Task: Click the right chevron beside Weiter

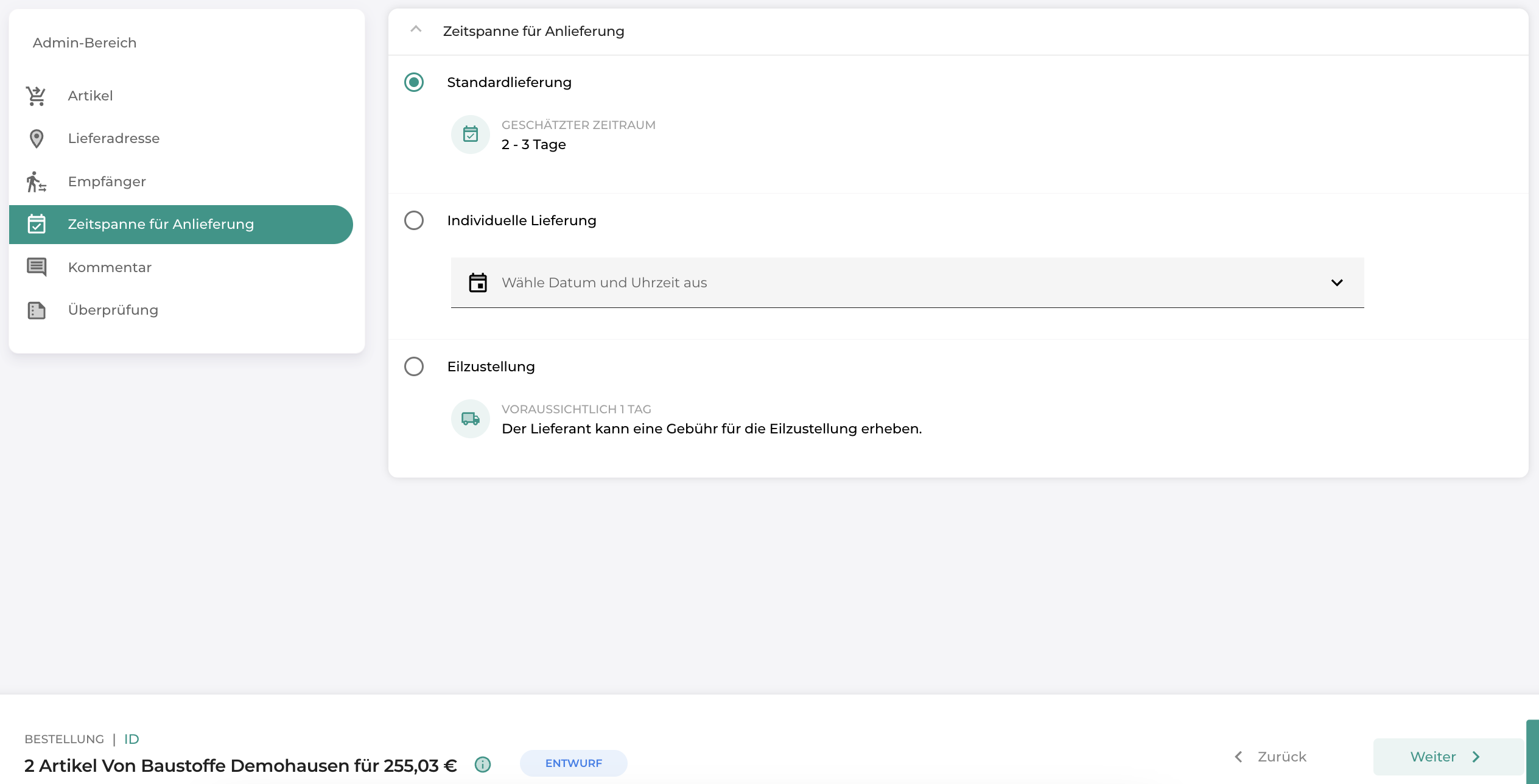Action: (1476, 757)
